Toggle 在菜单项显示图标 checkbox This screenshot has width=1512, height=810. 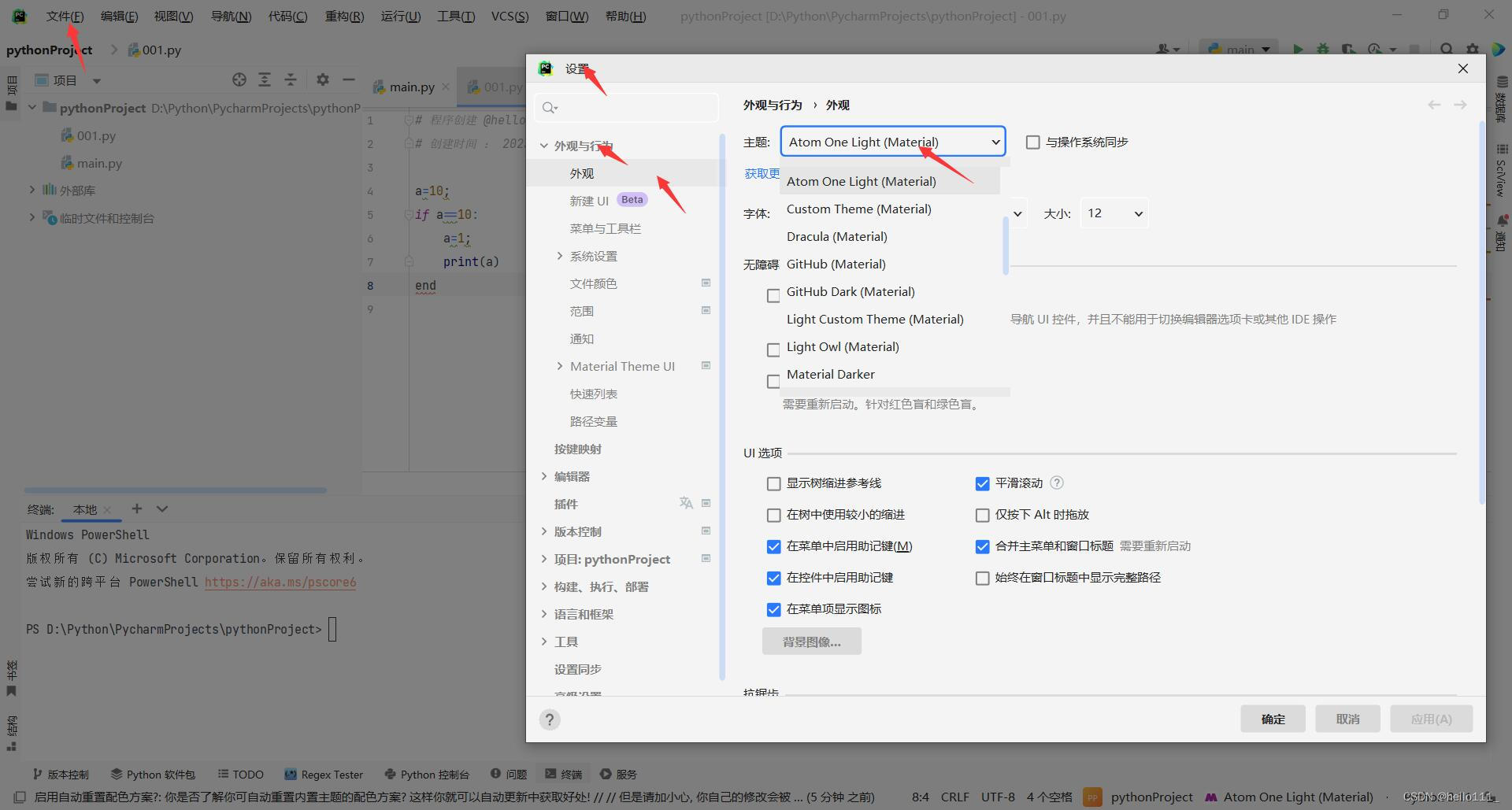[773, 609]
